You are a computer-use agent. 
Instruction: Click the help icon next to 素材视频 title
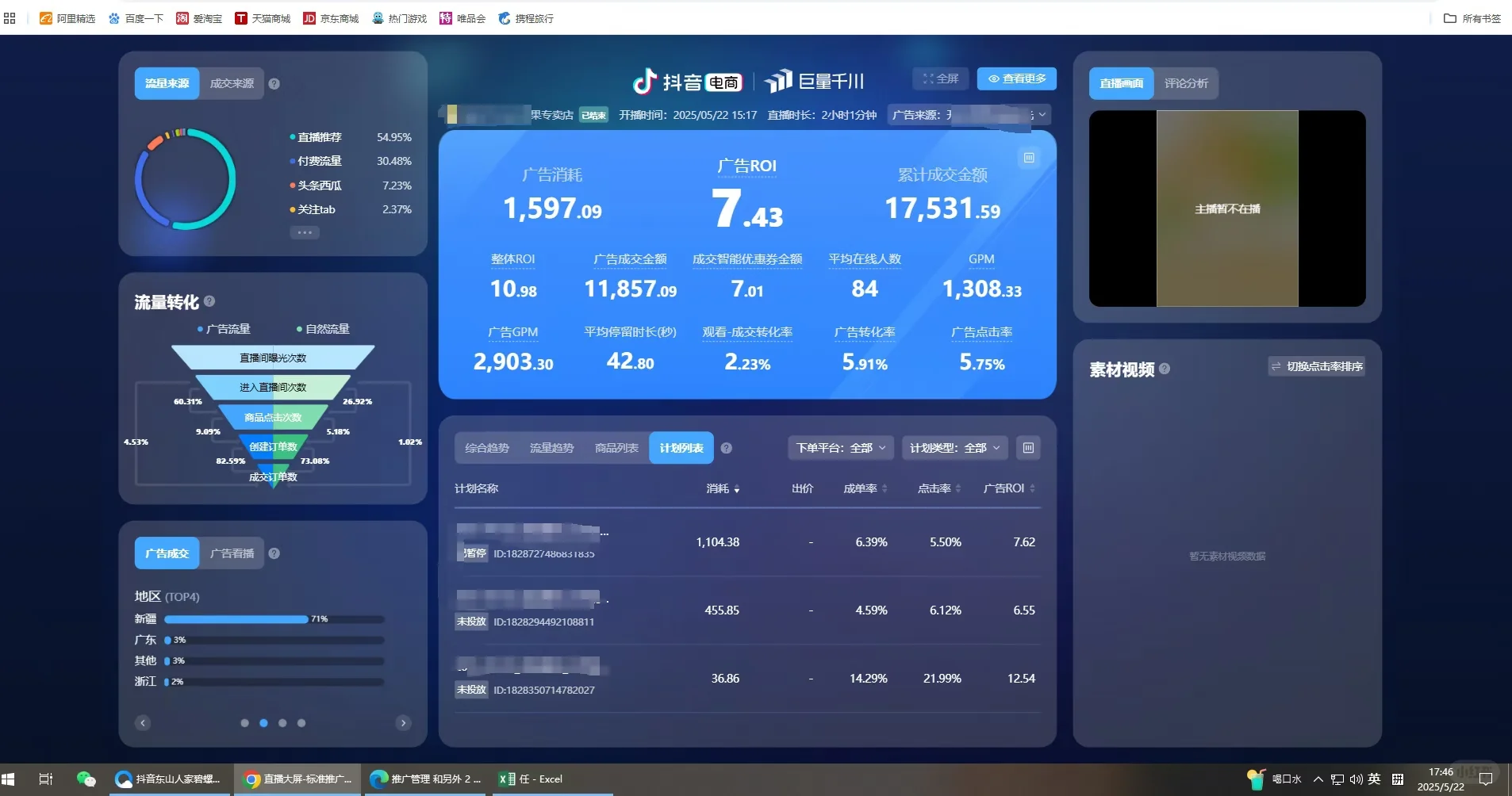(x=1165, y=368)
